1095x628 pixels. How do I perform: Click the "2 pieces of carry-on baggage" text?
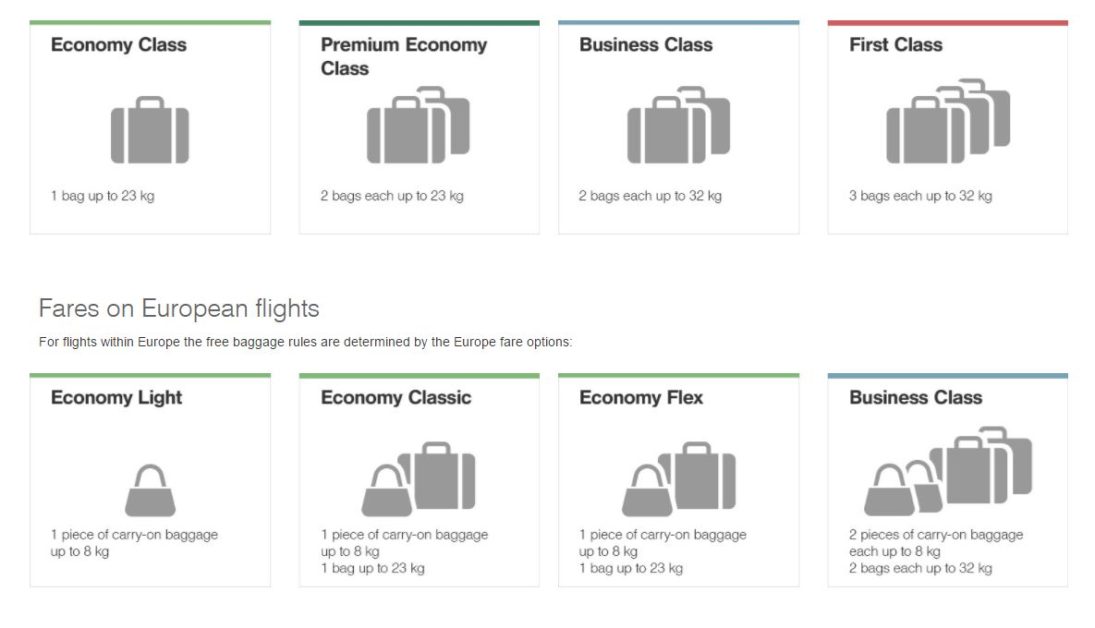[x=935, y=535]
